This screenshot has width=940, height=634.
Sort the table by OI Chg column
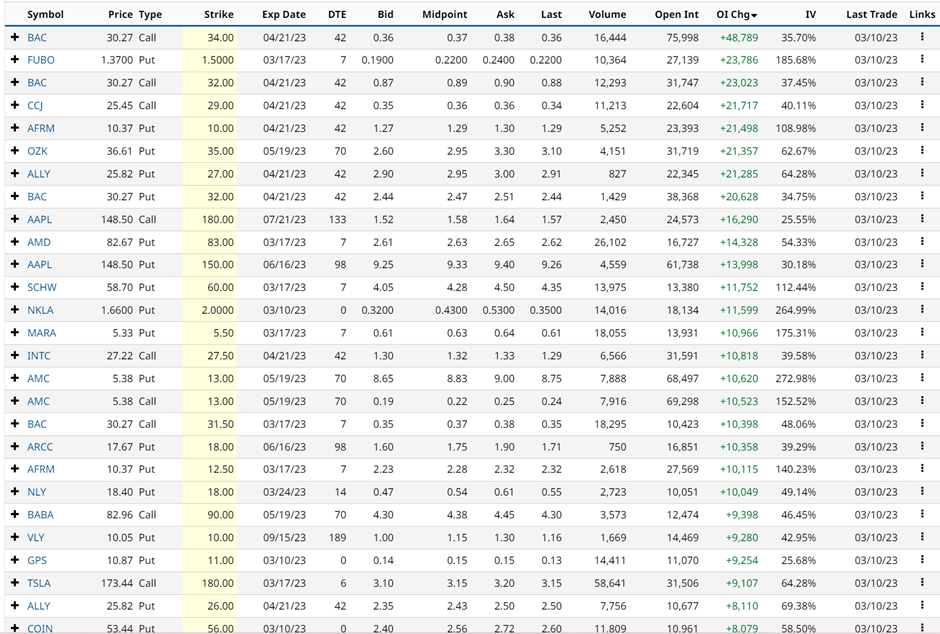point(736,15)
